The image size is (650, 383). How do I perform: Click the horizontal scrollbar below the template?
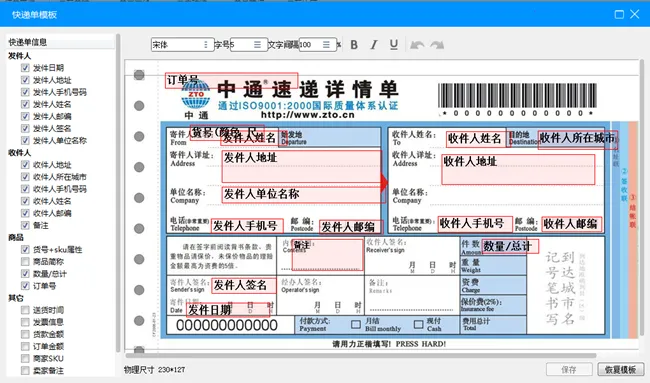361,355
